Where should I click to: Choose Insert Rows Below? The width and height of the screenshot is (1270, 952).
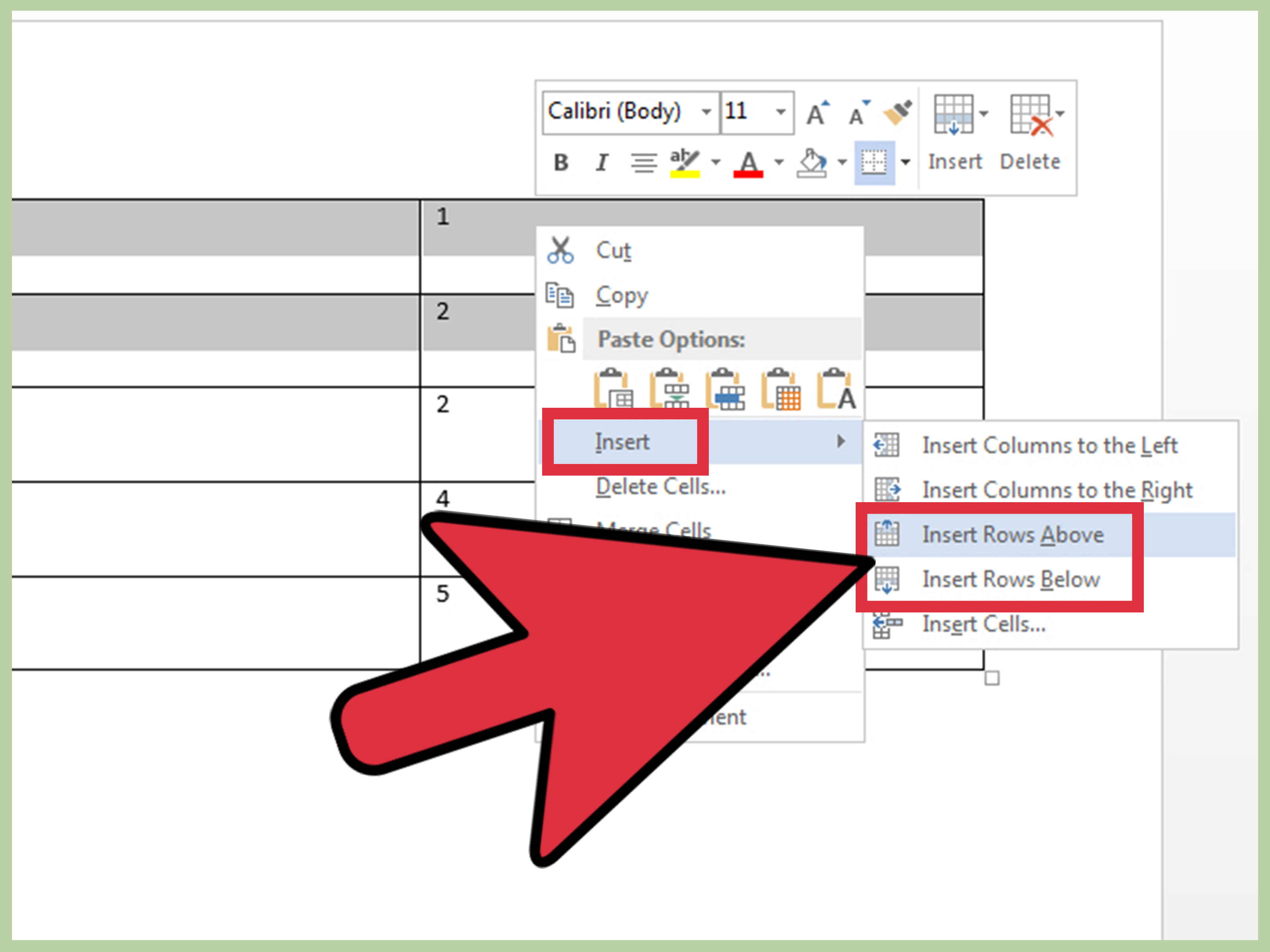(1051, 580)
